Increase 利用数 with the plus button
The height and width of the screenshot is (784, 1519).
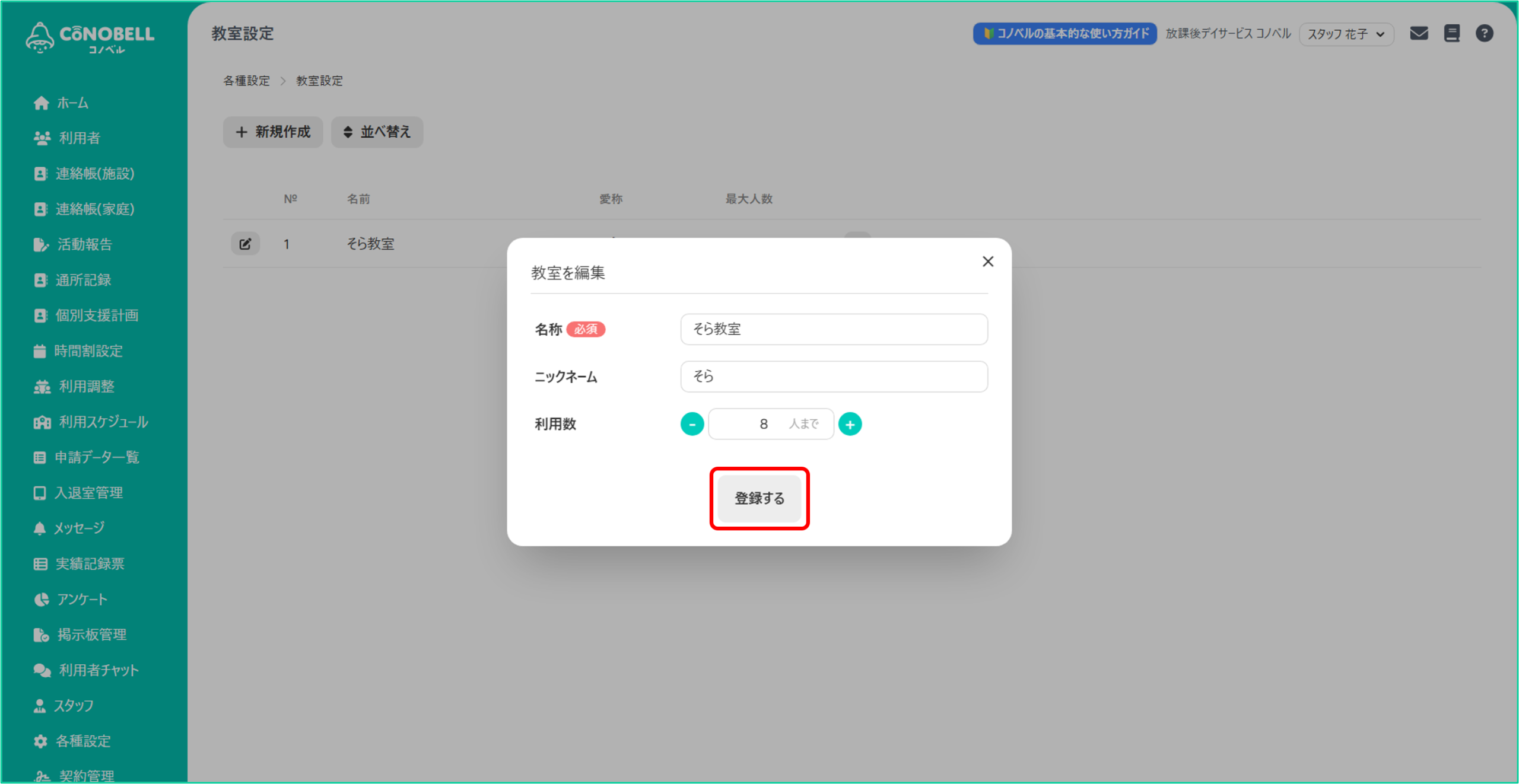pos(850,424)
